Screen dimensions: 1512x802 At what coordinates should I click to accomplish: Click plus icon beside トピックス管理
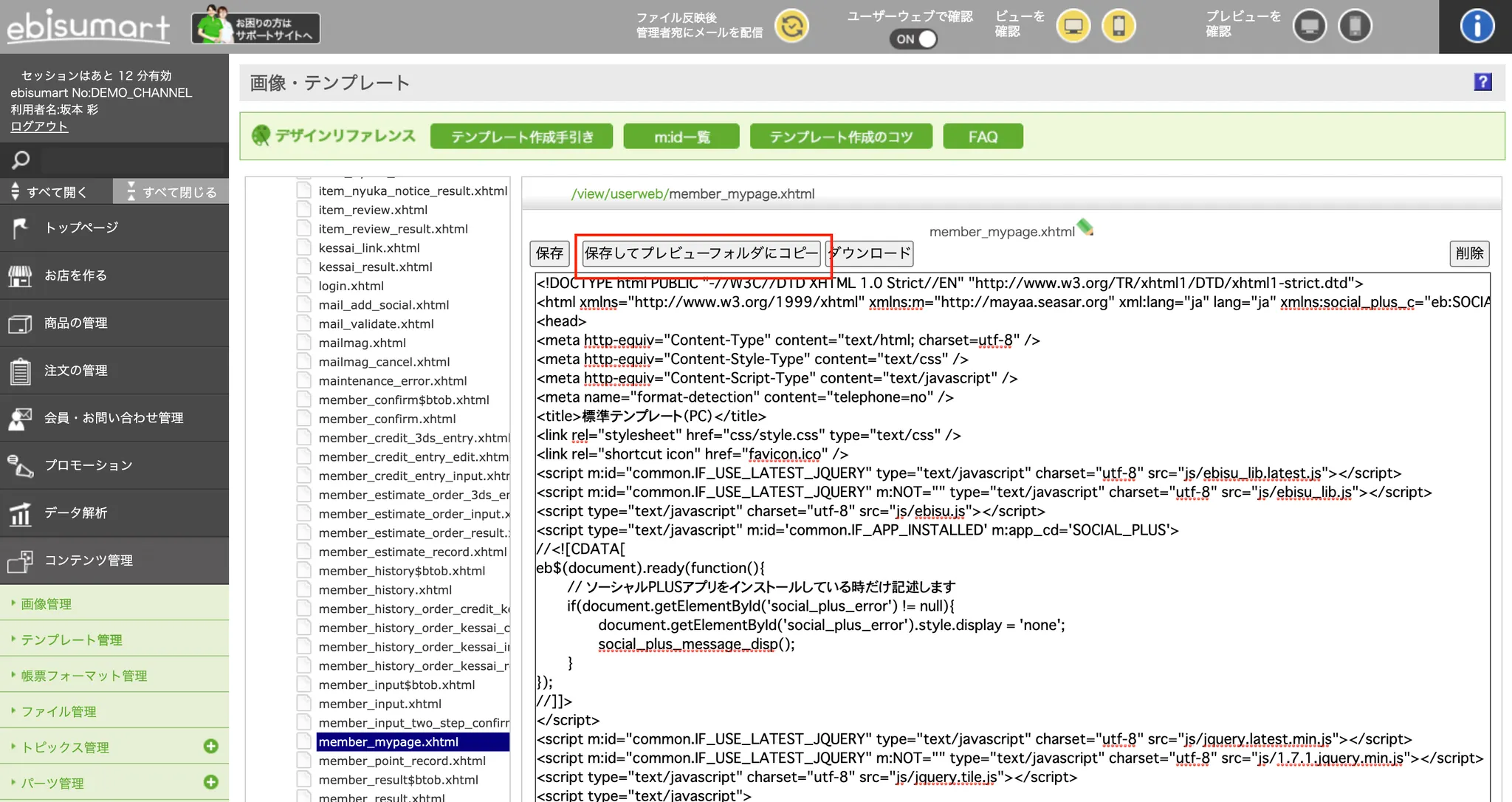(x=211, y=746)
